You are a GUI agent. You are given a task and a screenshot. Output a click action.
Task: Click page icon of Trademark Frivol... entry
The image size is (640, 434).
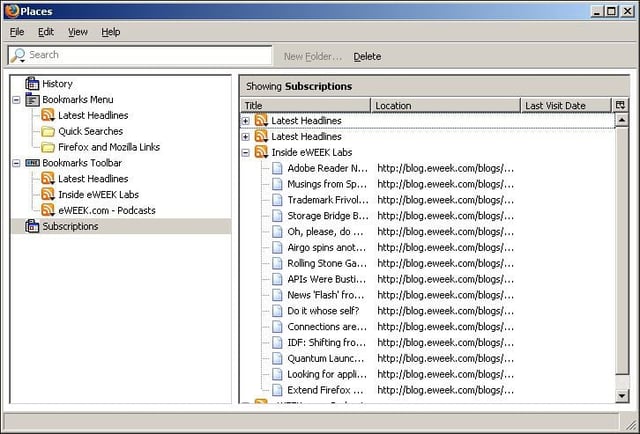[277, 200]
